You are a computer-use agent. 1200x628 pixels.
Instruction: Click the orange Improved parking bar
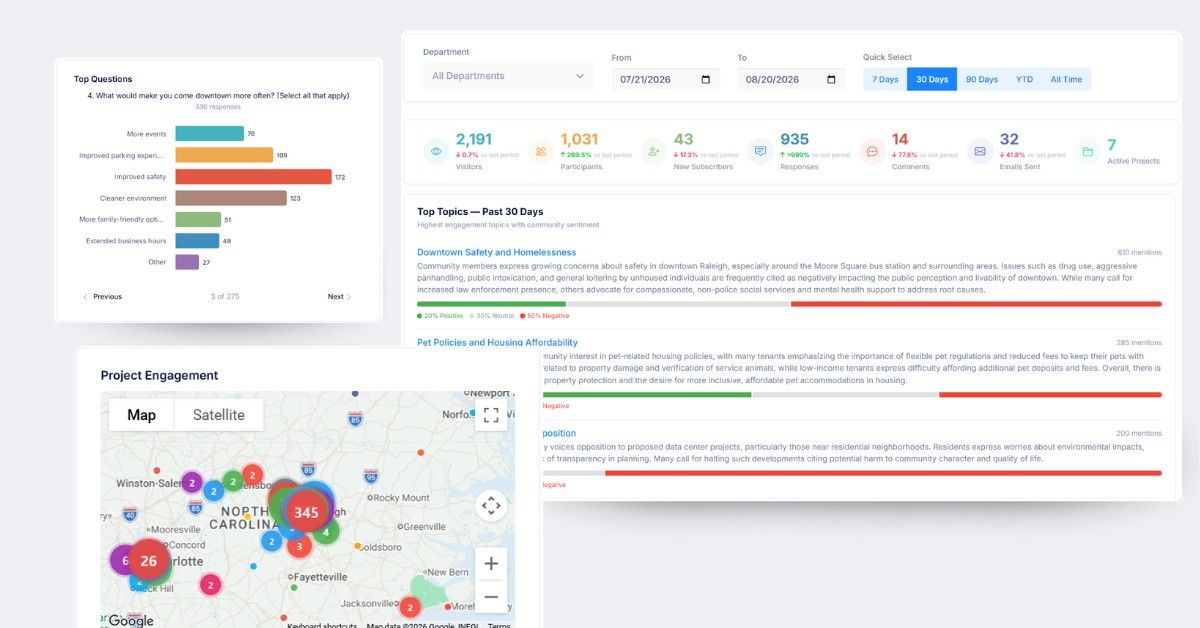point(224,155)
